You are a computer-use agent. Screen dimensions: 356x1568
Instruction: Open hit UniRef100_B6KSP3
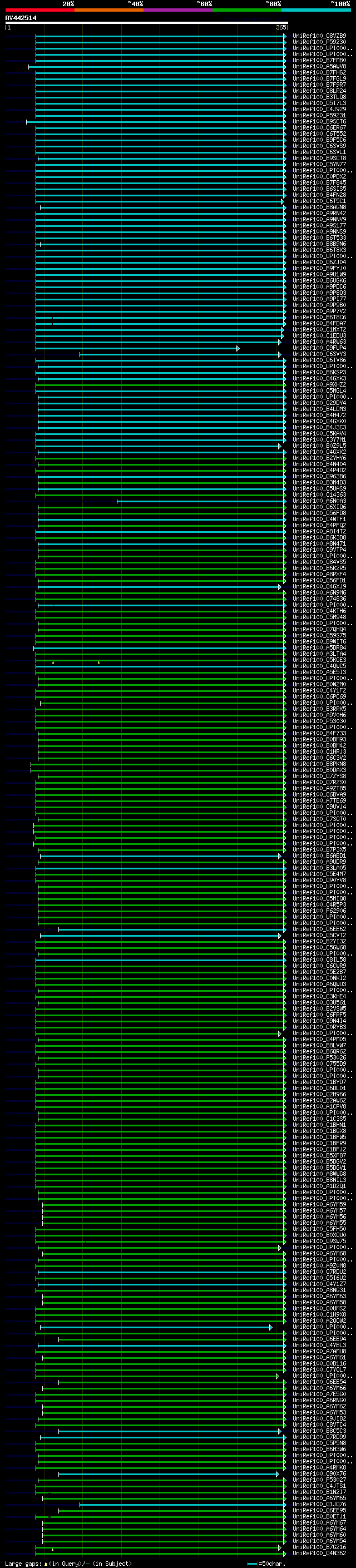click(x=319, y=373)
